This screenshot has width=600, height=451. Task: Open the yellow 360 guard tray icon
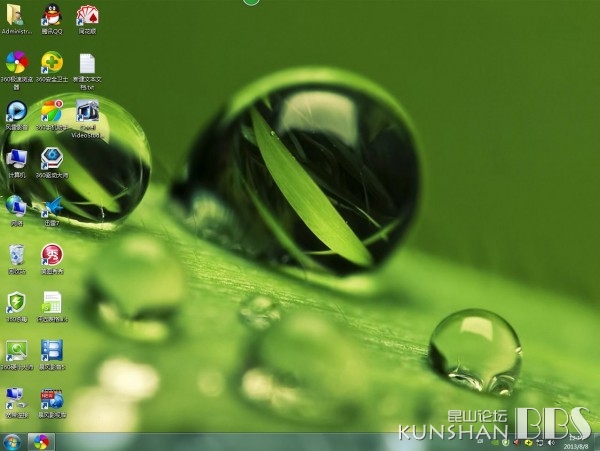[528, 443]
